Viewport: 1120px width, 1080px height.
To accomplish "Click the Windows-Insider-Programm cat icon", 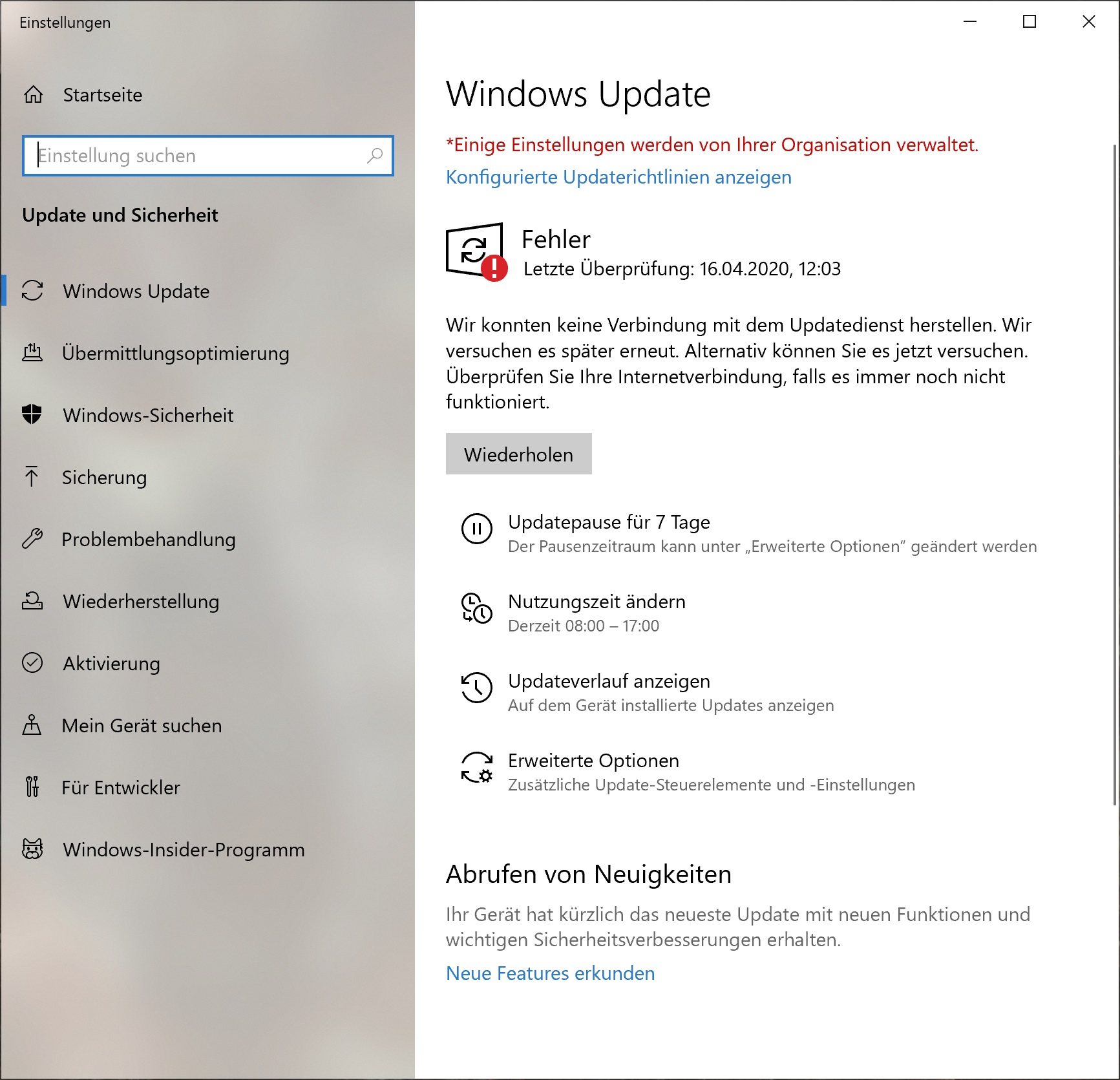I will point(32,849).
